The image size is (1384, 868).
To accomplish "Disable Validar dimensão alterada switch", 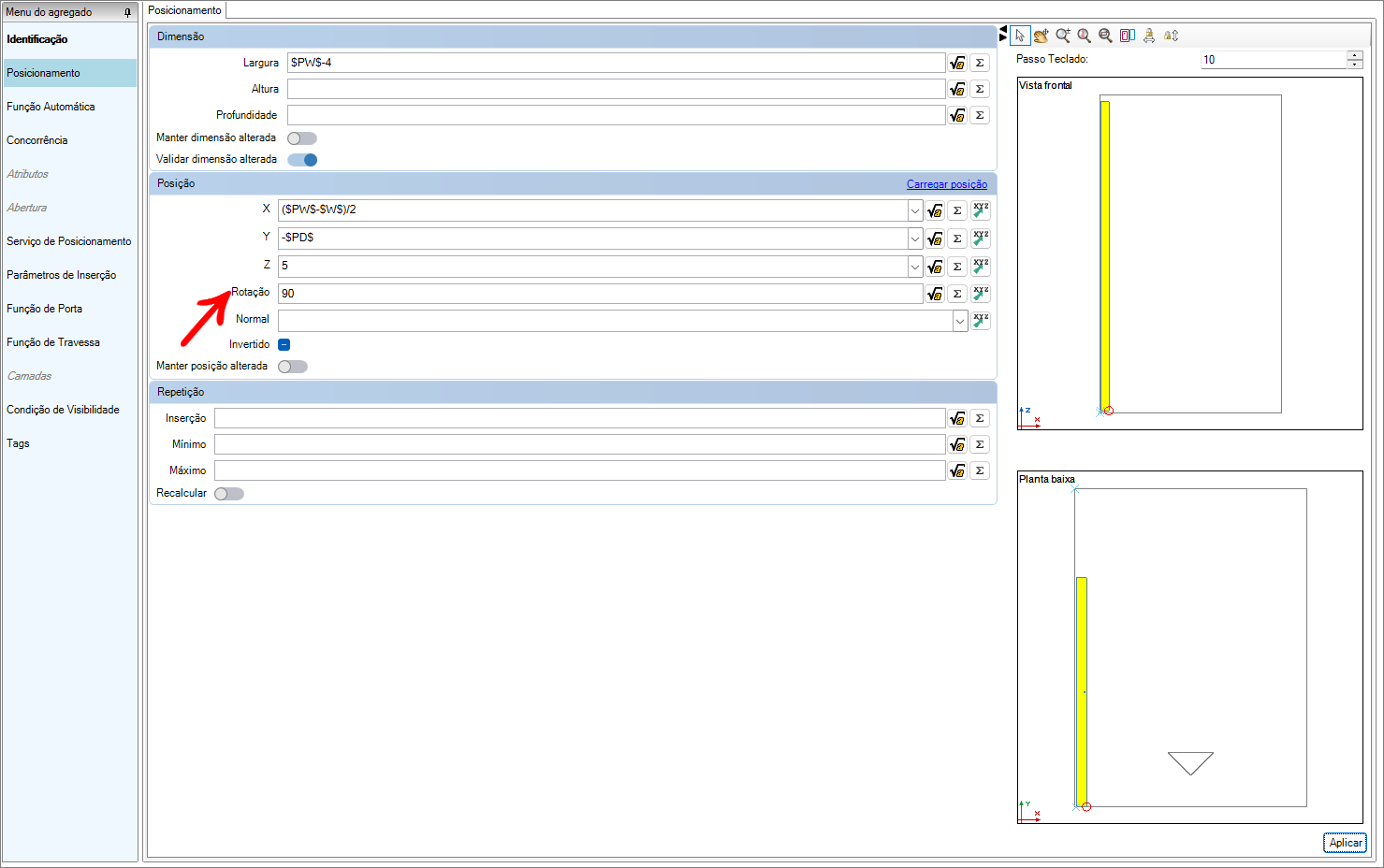I will [x=302, y=160].
